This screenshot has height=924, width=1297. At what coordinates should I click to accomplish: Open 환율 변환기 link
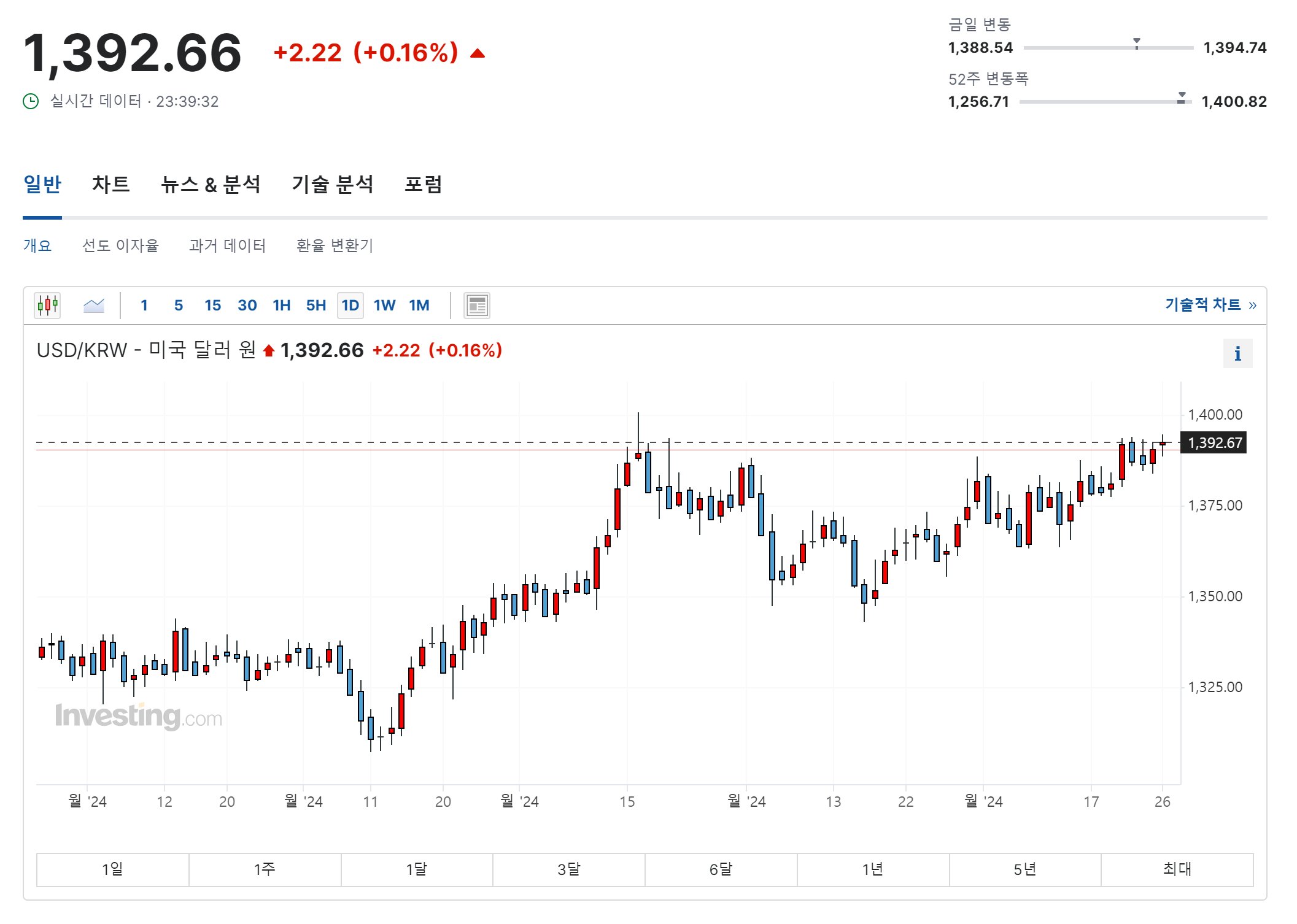click(x=335, y=245)
